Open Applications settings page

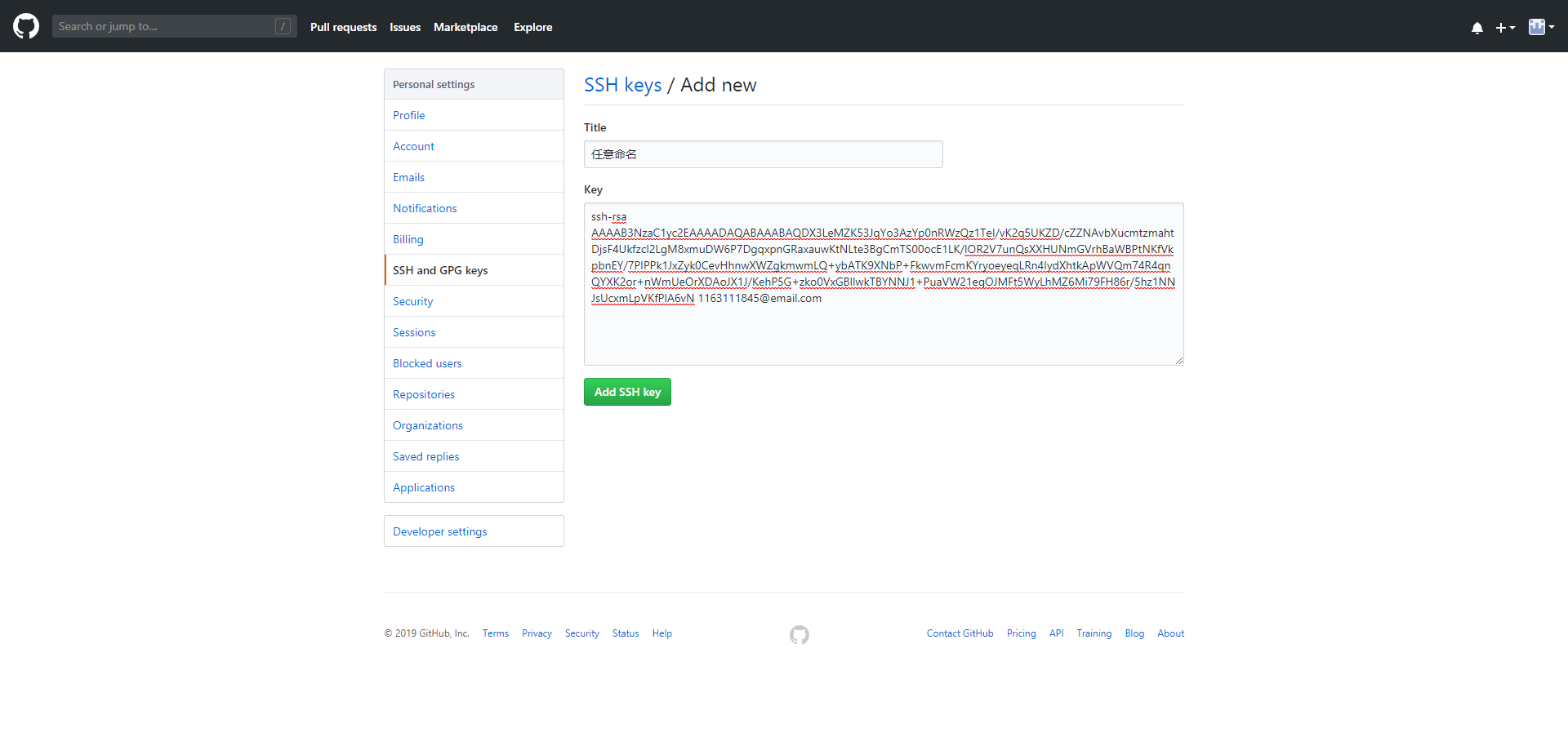474,487
